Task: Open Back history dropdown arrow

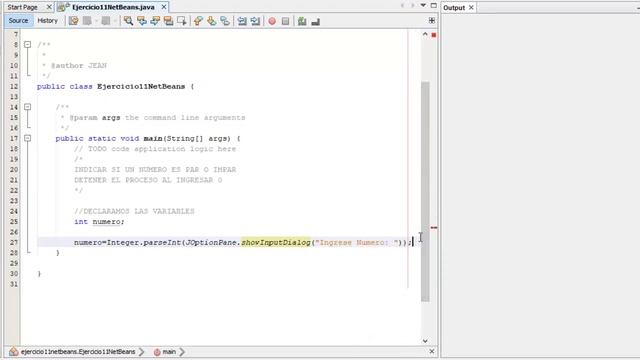Action: pyautogui.click(x=96, y=21)
